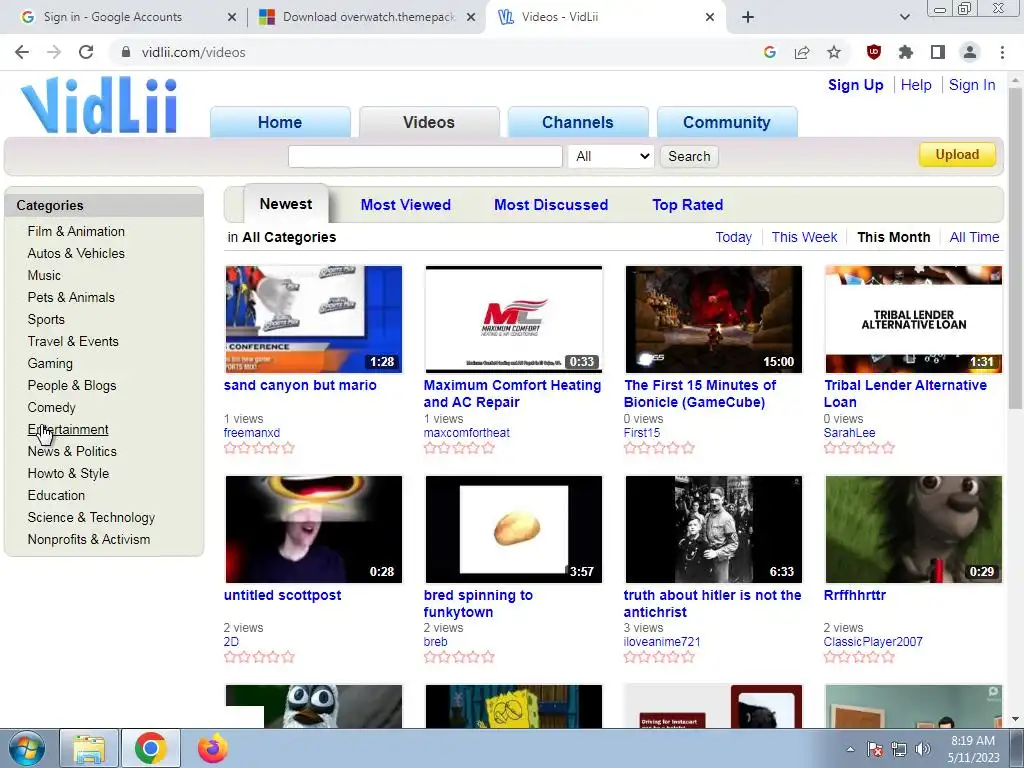Click the volume icon in system tray
Viewport: 1024px width, 768px height.
923,749
